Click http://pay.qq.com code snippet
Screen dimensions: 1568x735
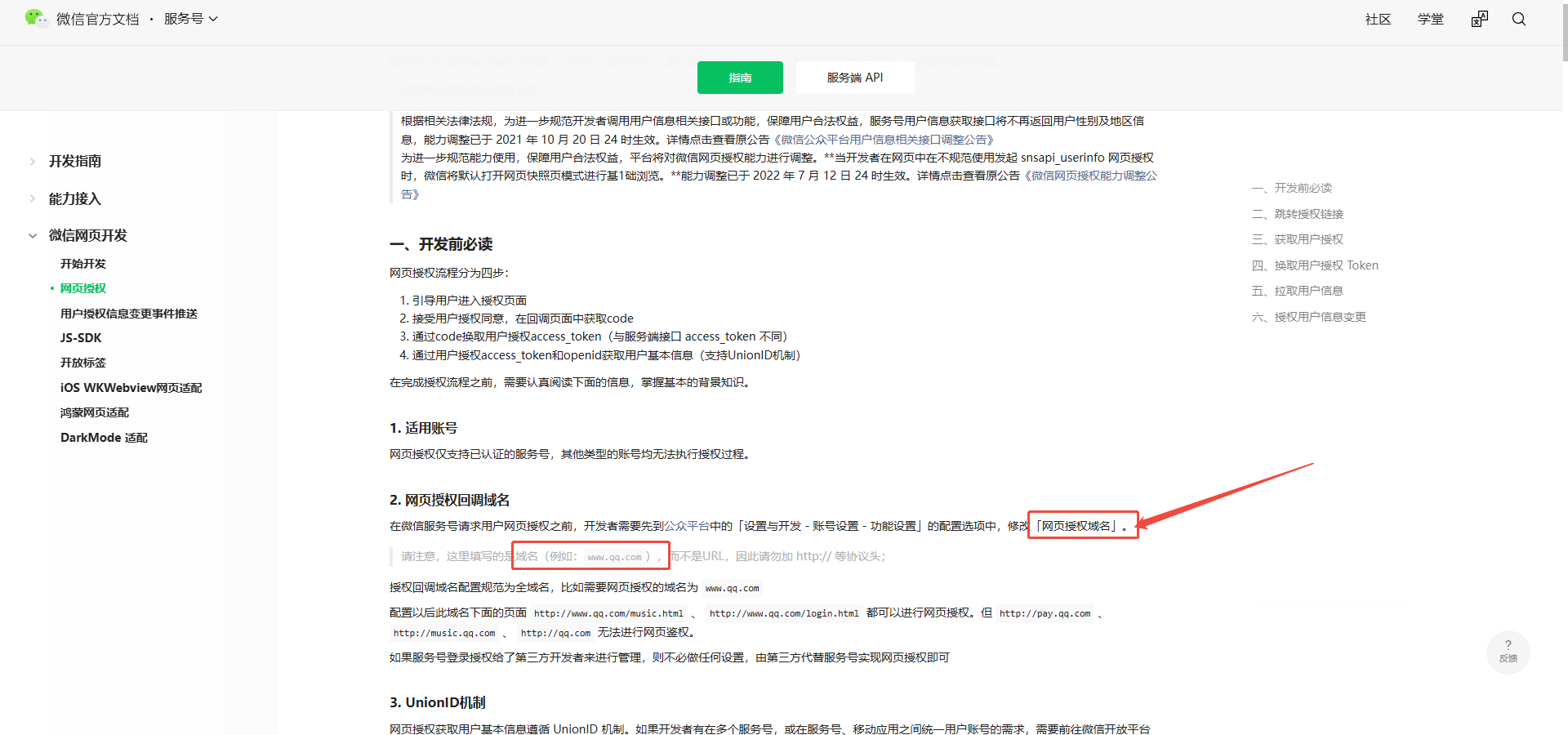coord(1045,613)
